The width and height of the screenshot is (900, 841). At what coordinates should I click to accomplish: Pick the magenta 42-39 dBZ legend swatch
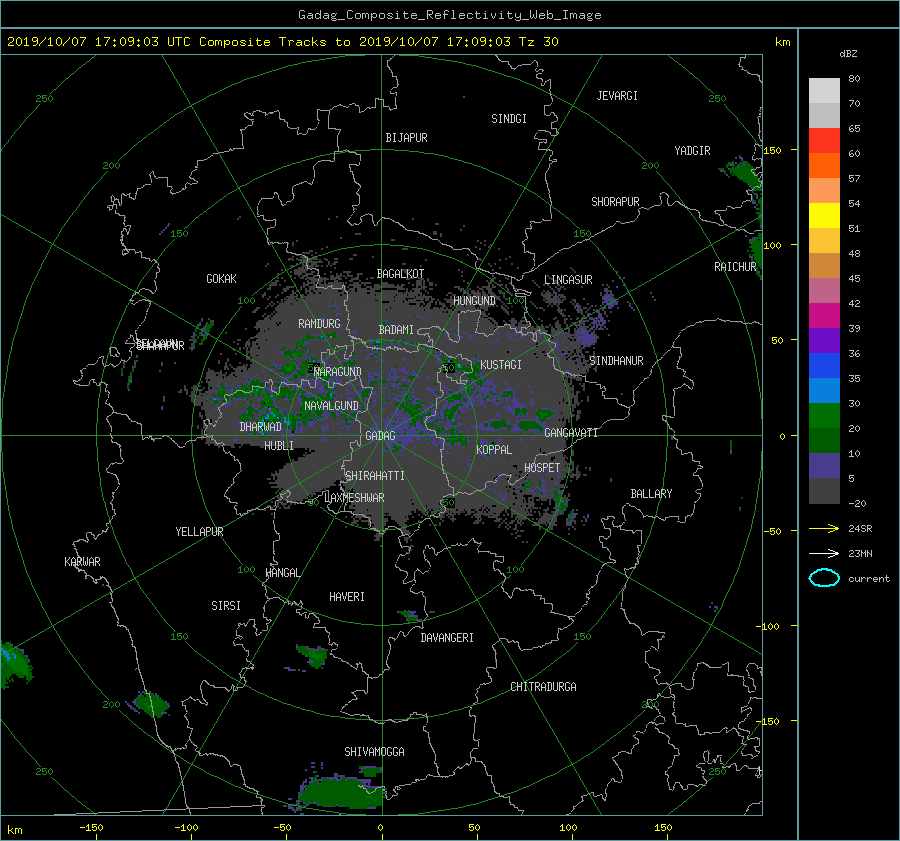click(x=824, y=316)
